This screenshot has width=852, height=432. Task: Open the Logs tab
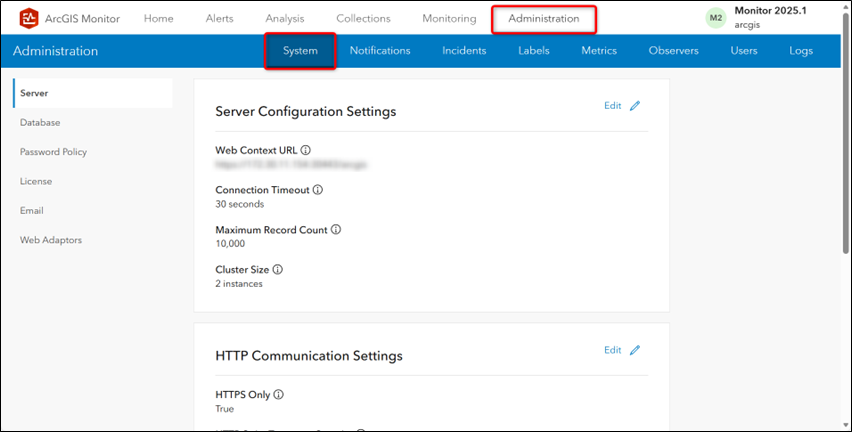click(801, 51)
